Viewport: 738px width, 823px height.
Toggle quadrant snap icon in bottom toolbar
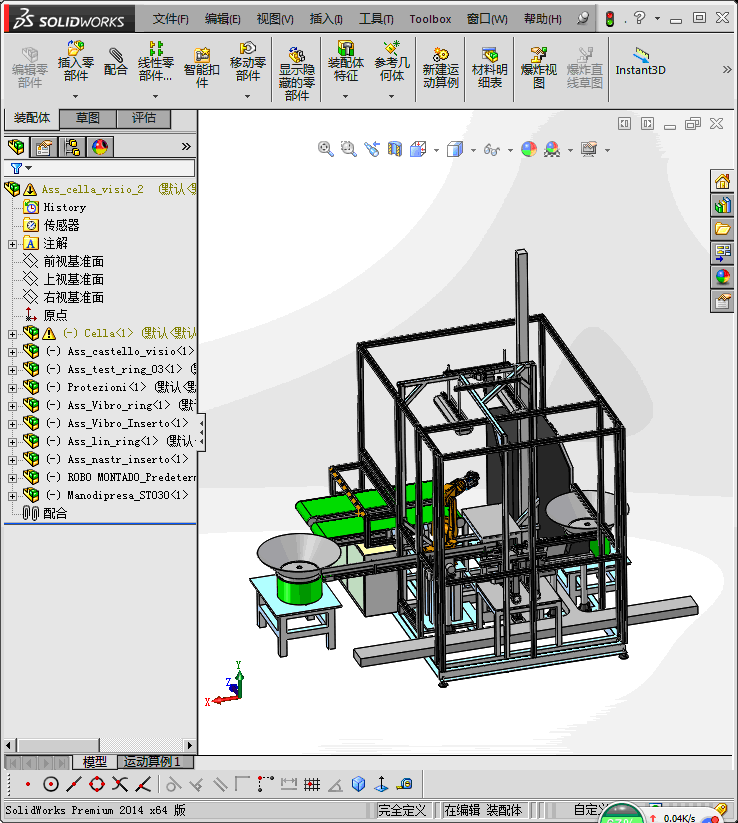pos(97,784)
